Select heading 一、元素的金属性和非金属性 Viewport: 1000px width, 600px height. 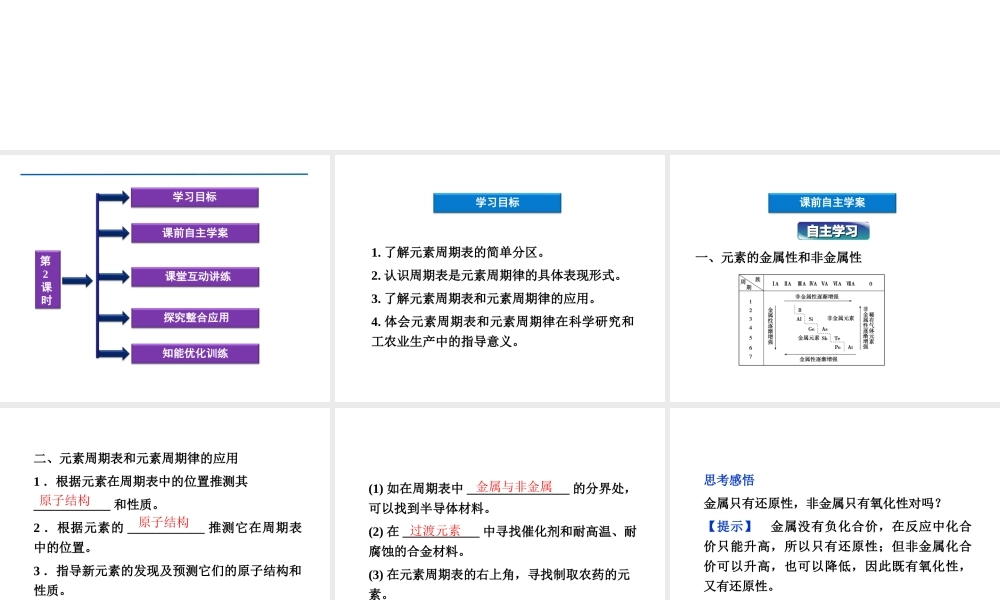point(779,258)
